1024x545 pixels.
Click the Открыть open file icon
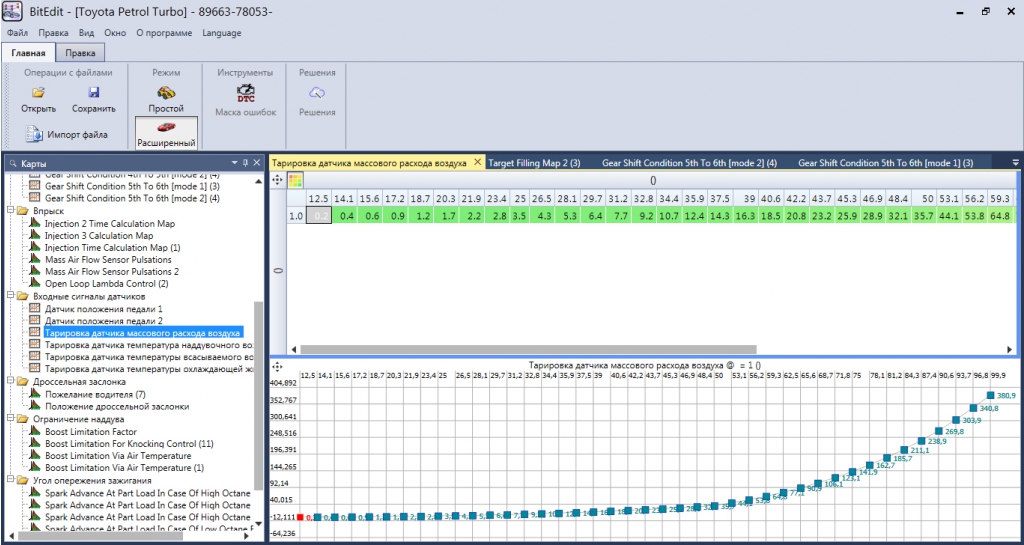pyautogui.click(x=38, y=92)
